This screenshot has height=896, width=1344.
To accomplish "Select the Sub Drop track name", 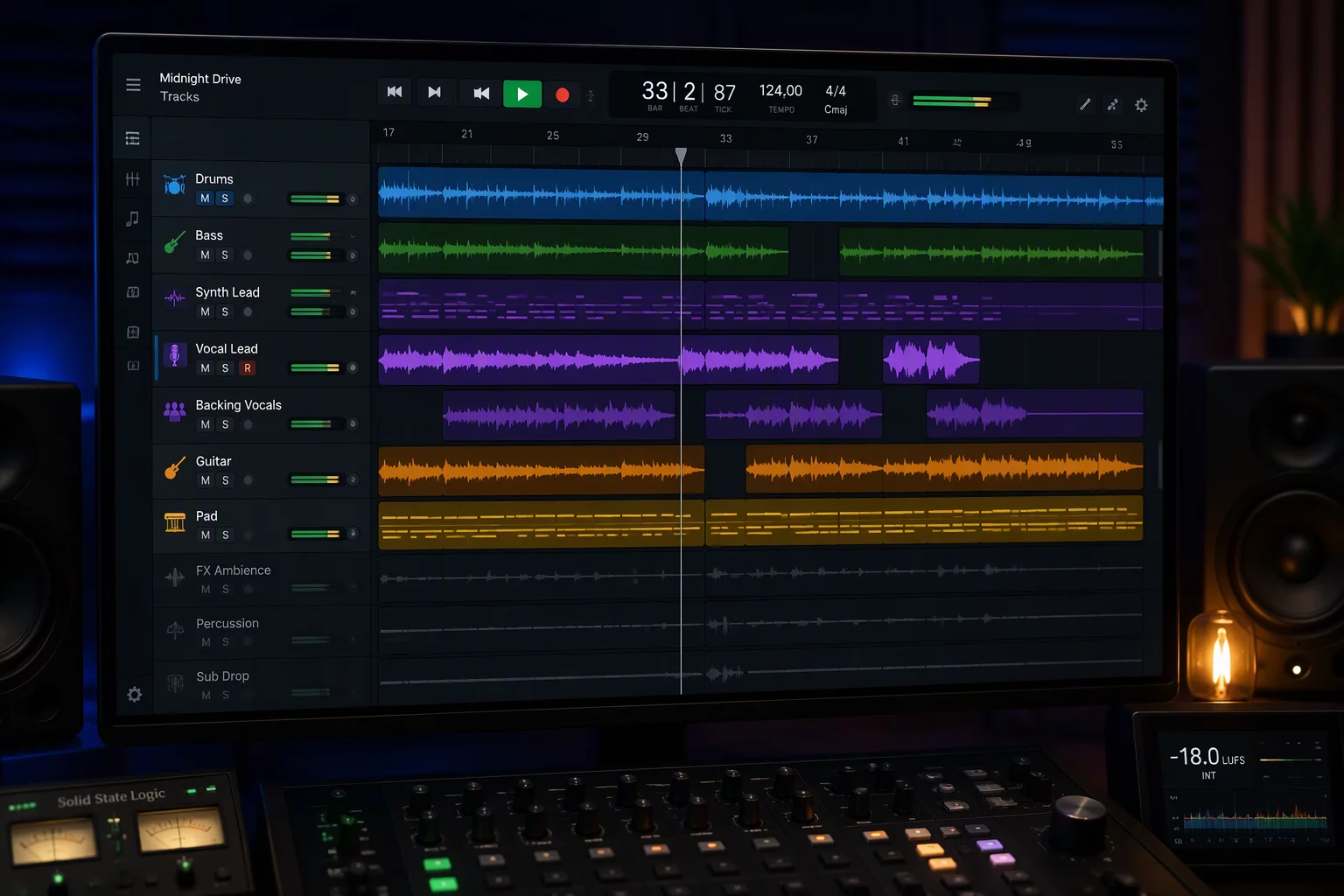I will 223,676.
